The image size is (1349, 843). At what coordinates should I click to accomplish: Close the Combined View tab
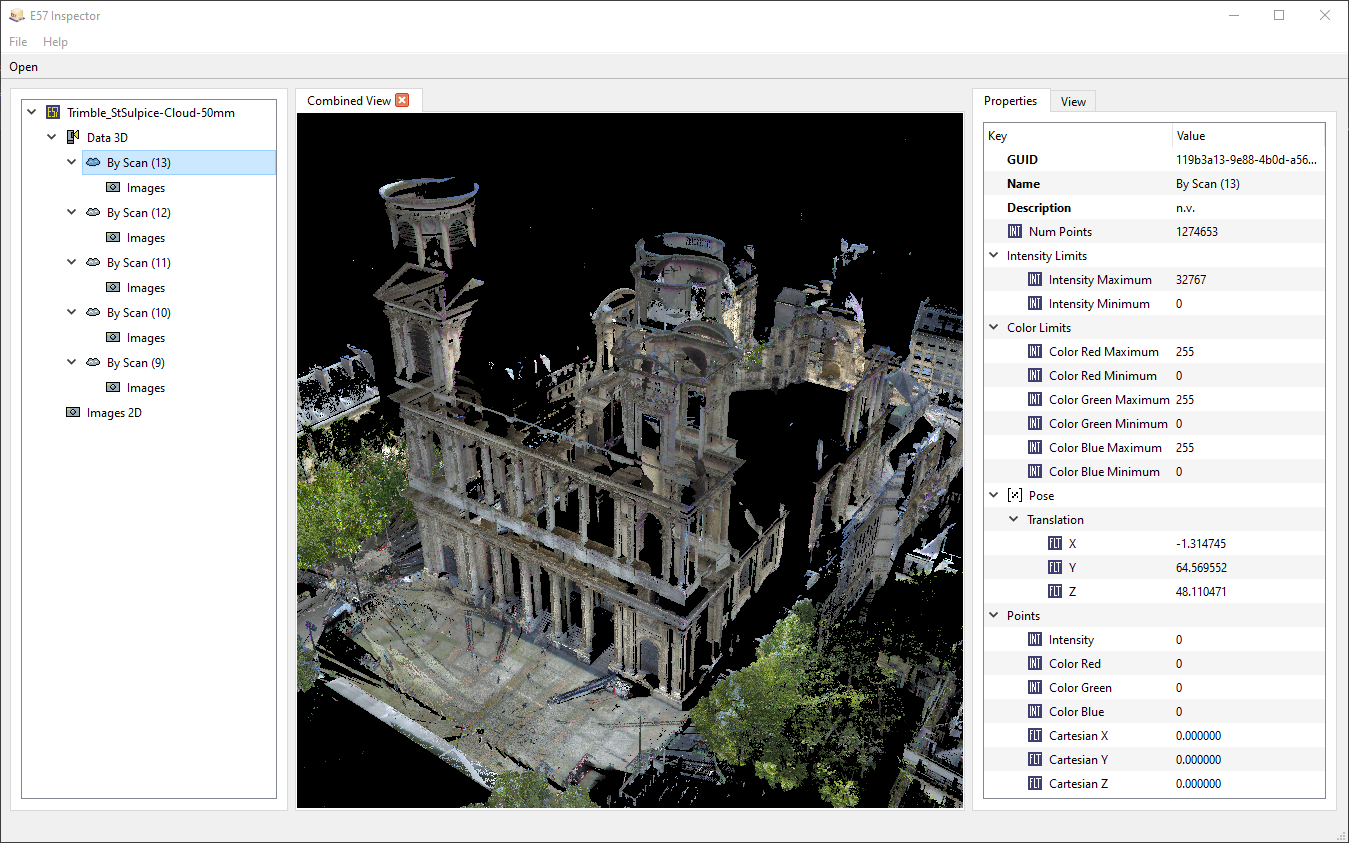[x=402, y=100]
